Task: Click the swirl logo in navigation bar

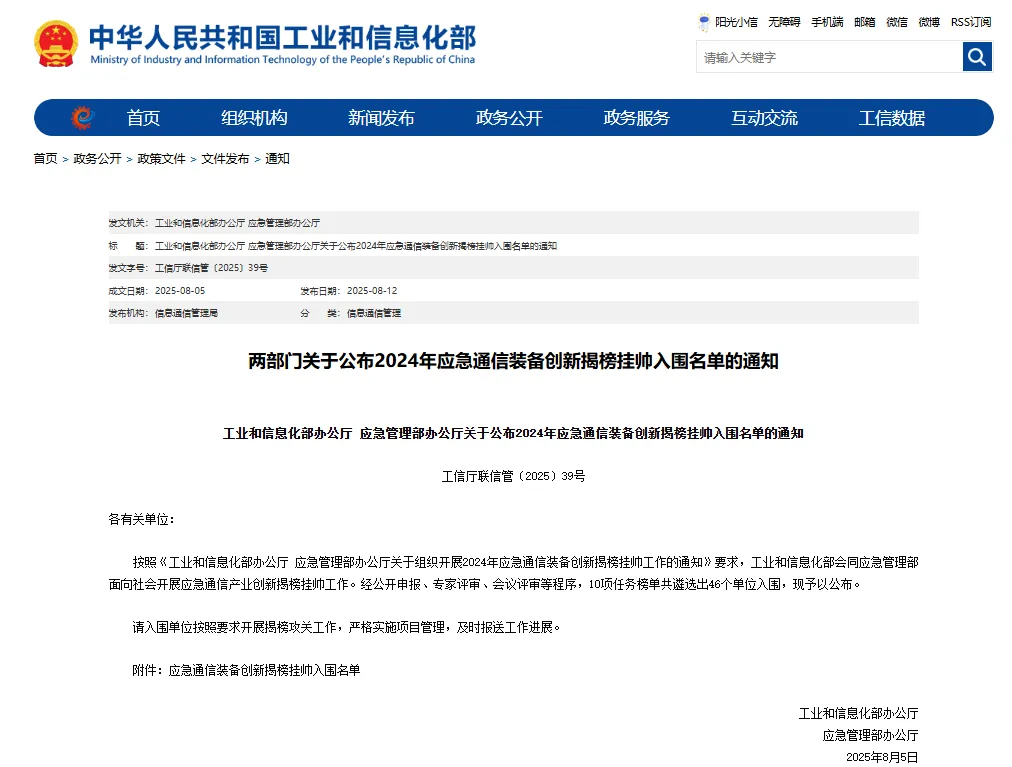Action: [x=82, y=118]
